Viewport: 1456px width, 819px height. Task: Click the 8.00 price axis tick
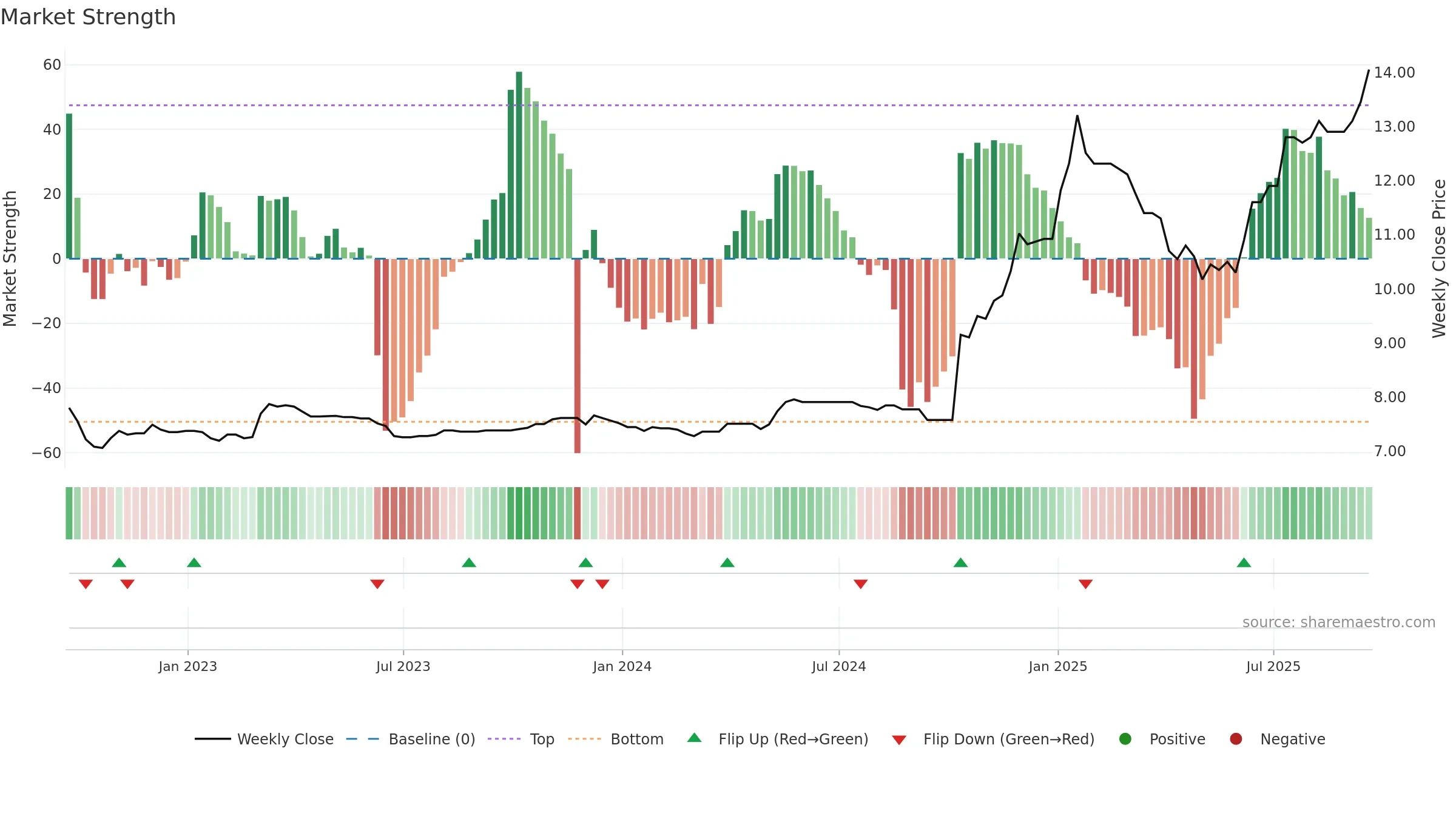click(1389, 397)
